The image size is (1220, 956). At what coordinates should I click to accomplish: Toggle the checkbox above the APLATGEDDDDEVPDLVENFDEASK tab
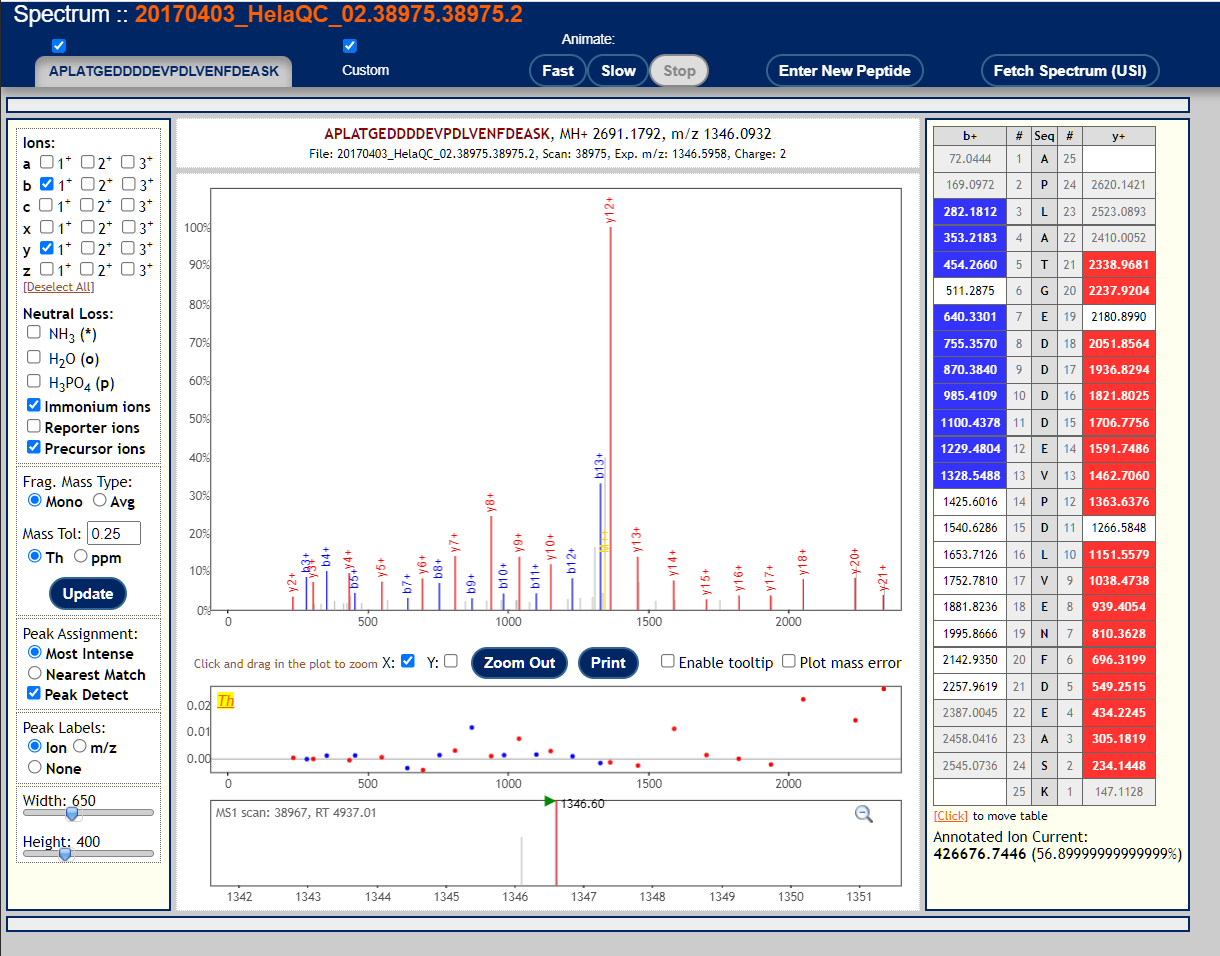(59, 46)
